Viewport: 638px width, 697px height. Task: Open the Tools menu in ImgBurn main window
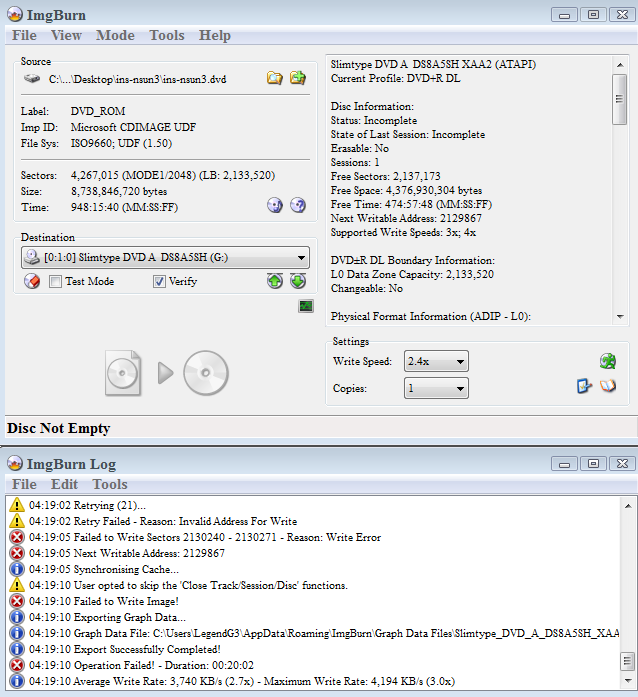pyautogui.click(x=167, y=35)
